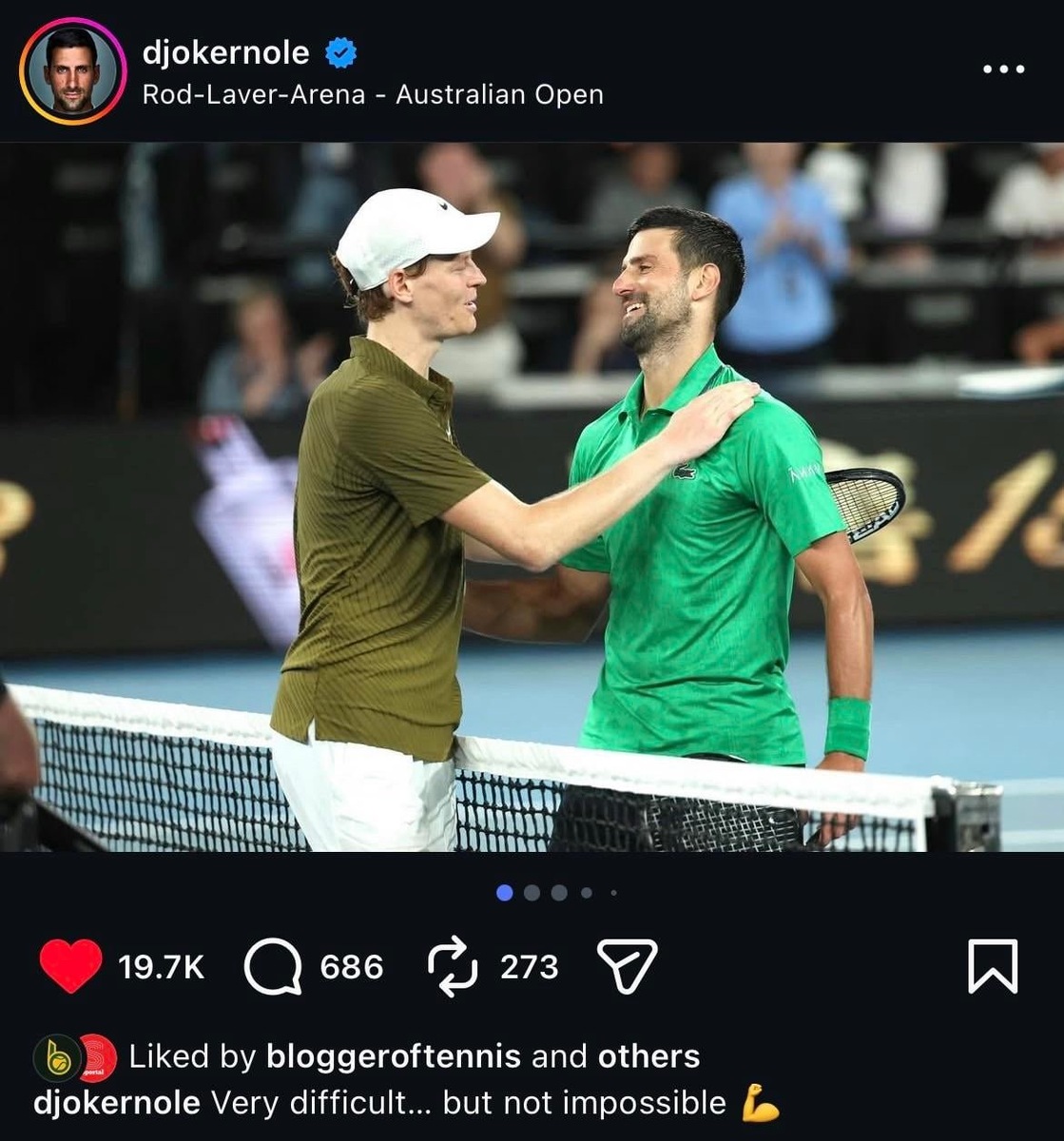Open bloggeroftennis profile from liked by
The height and width of the screenshot is (1141, 1064).
[394, 1056]
